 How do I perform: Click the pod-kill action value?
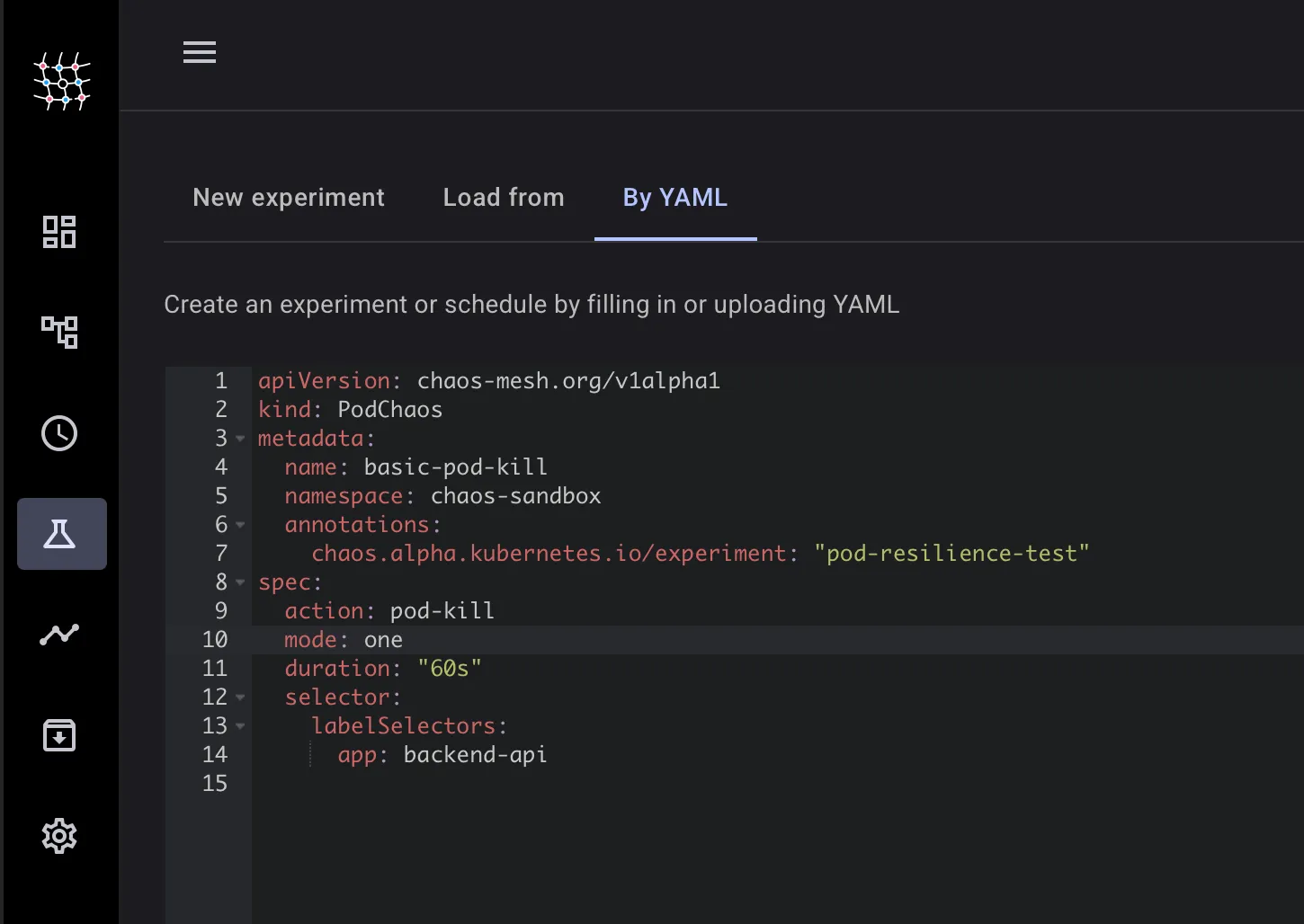click(442, 611)
